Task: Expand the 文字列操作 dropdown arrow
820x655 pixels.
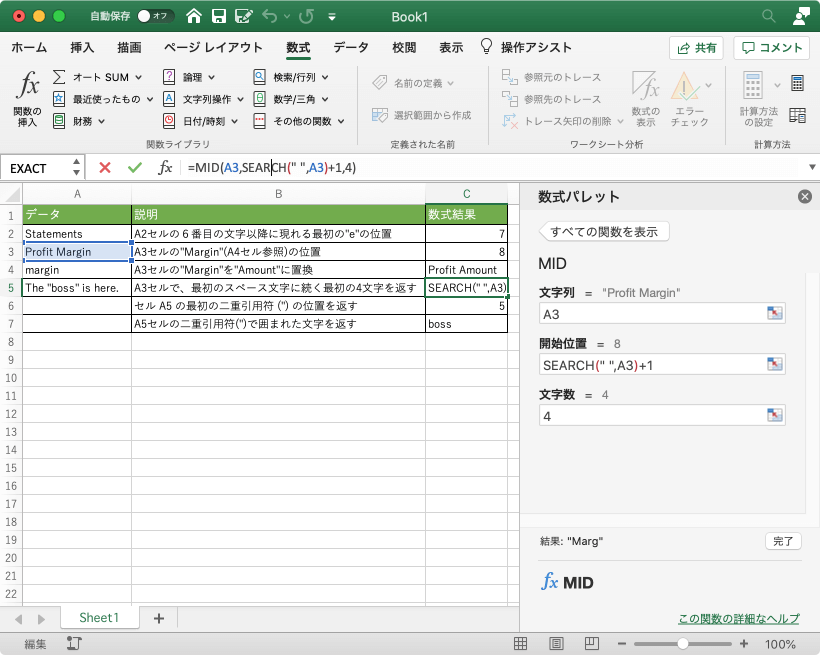Action: pyautogui.click(x=241, y=99)
